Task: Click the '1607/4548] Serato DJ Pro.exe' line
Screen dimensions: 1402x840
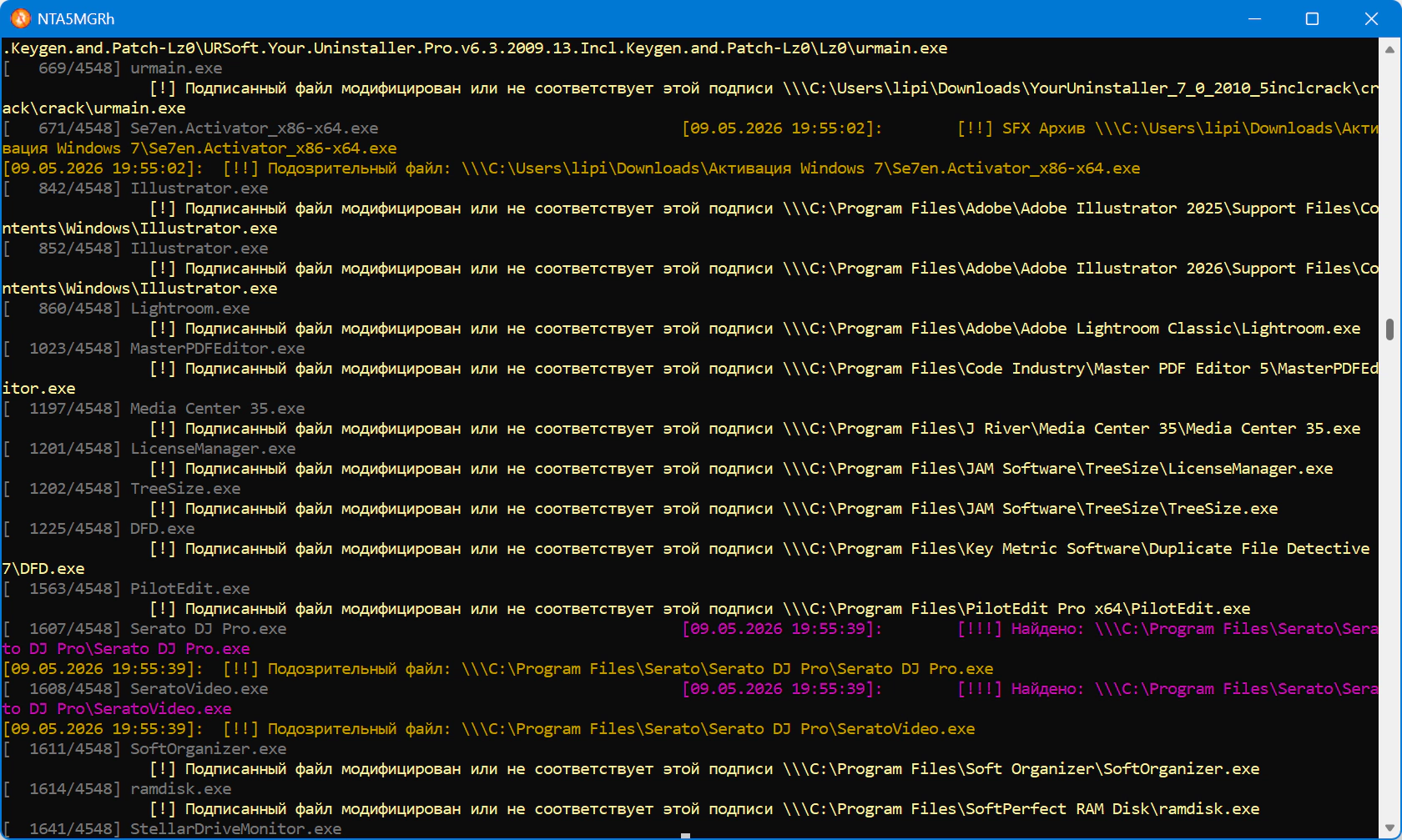Action: pos(144,629)
